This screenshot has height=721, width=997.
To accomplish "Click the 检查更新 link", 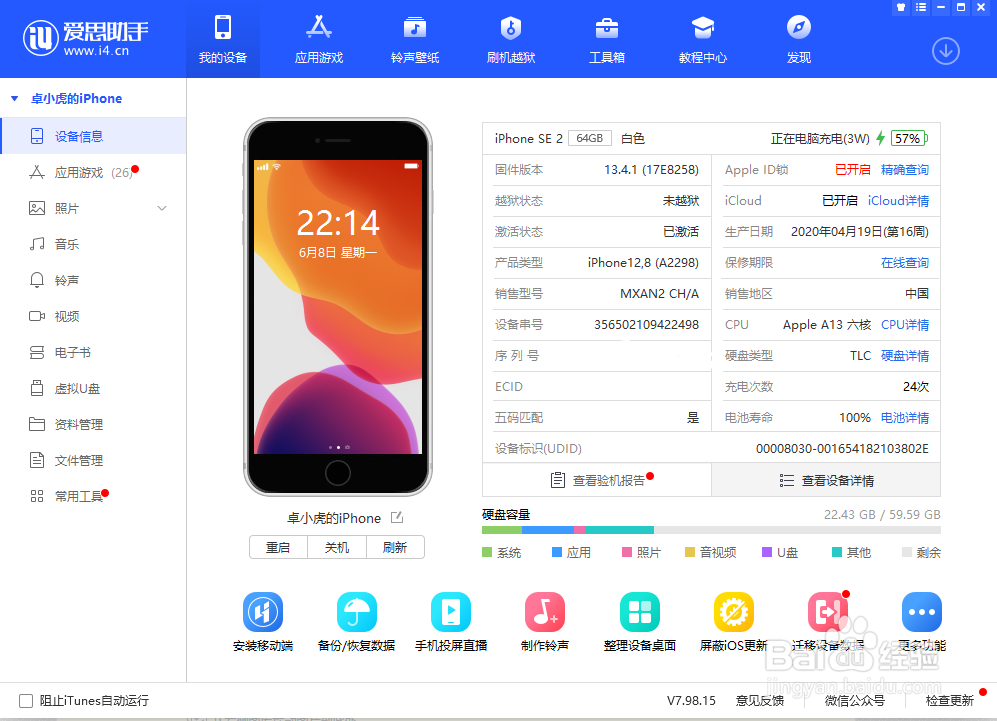I will [x=949, y=701].
